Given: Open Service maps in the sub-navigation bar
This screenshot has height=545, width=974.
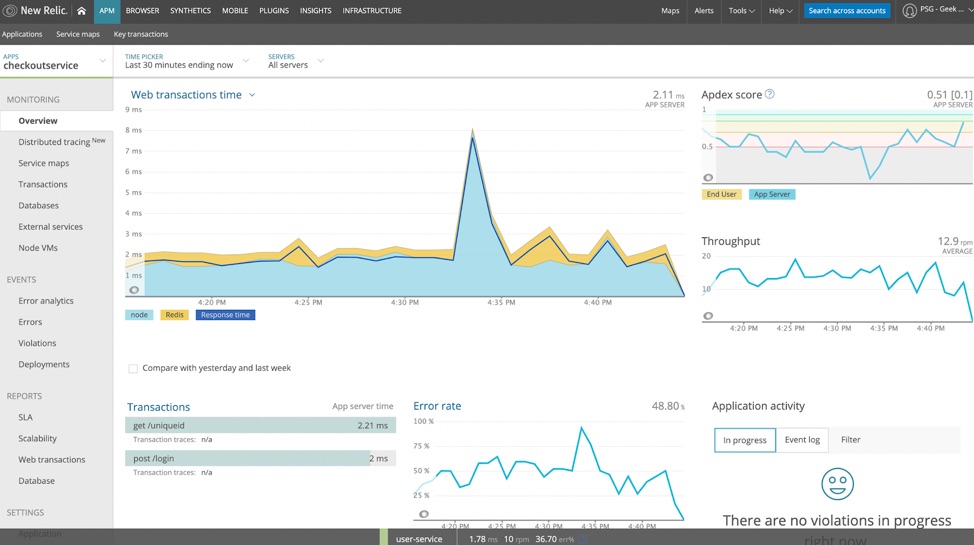Looking at the screenshot, I should tap(78, 34).
